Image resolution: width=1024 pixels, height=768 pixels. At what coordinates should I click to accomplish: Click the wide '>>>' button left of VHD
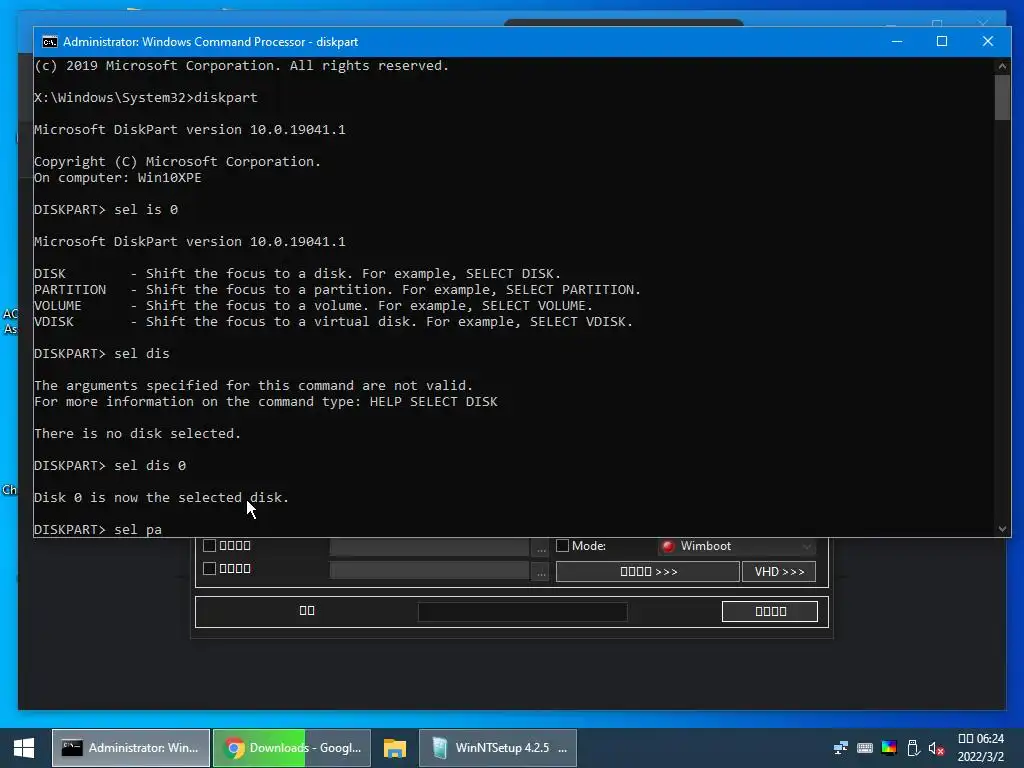pos(648,571)
